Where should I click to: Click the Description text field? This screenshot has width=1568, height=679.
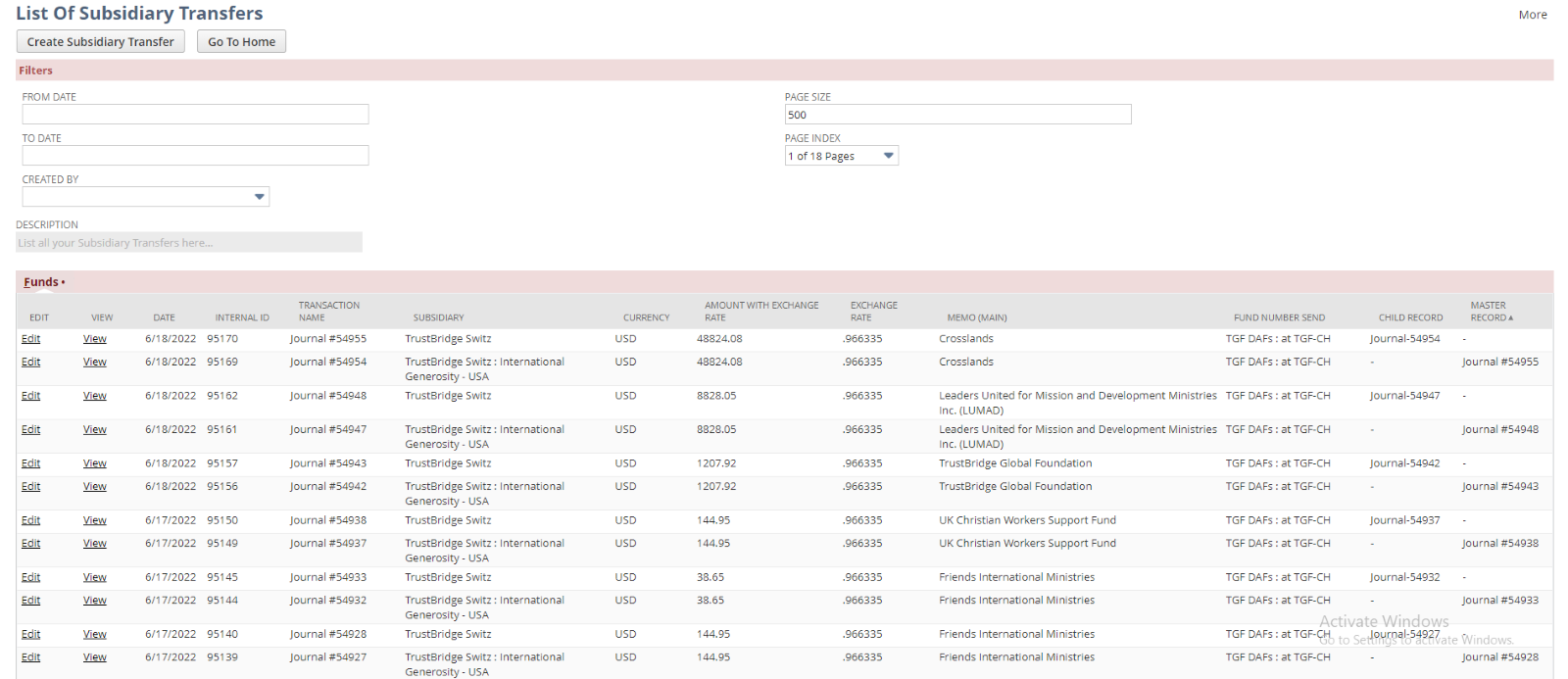189,243
